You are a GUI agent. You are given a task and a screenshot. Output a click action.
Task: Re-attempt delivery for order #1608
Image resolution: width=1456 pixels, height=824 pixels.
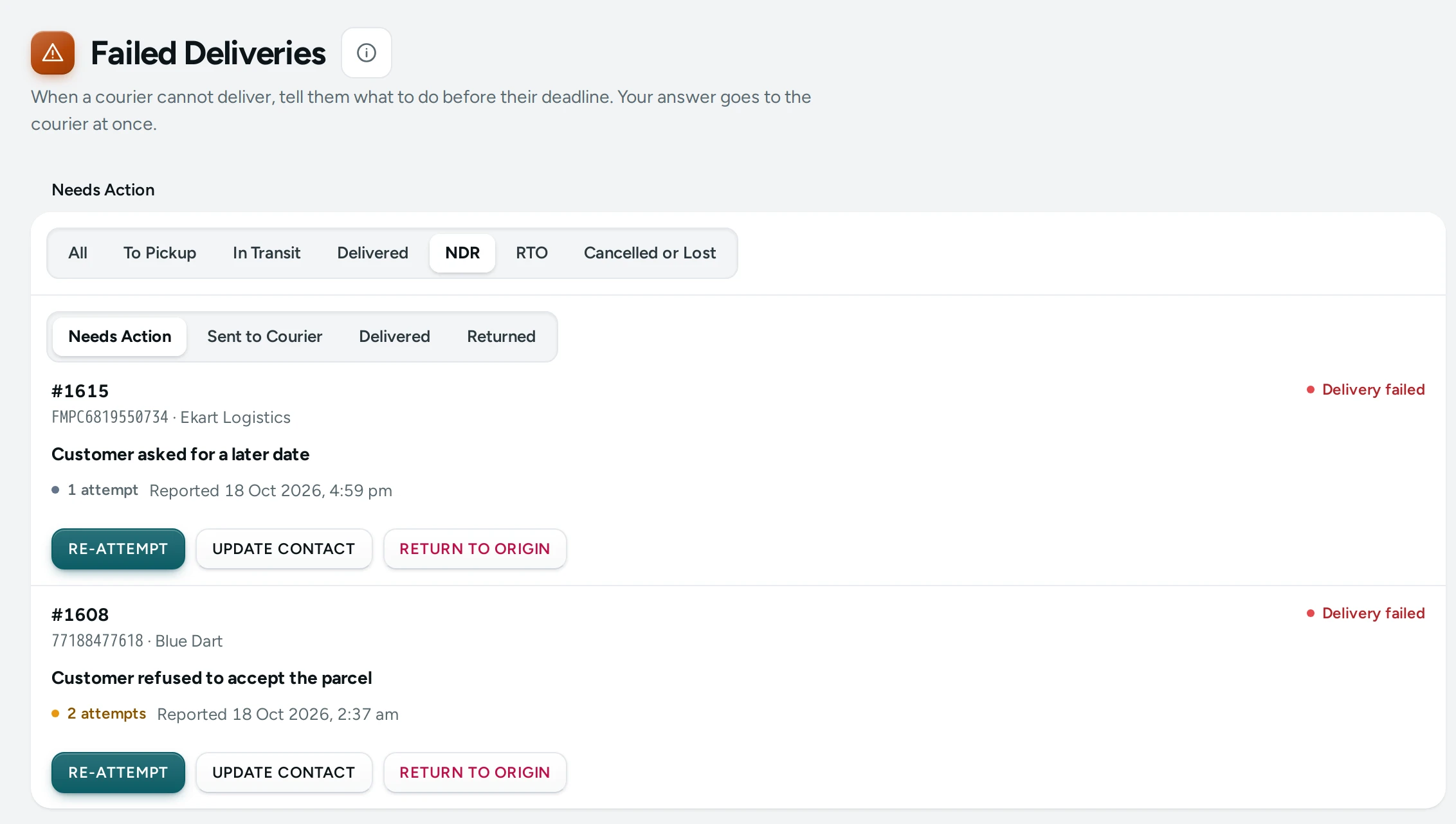pos(118,773)
